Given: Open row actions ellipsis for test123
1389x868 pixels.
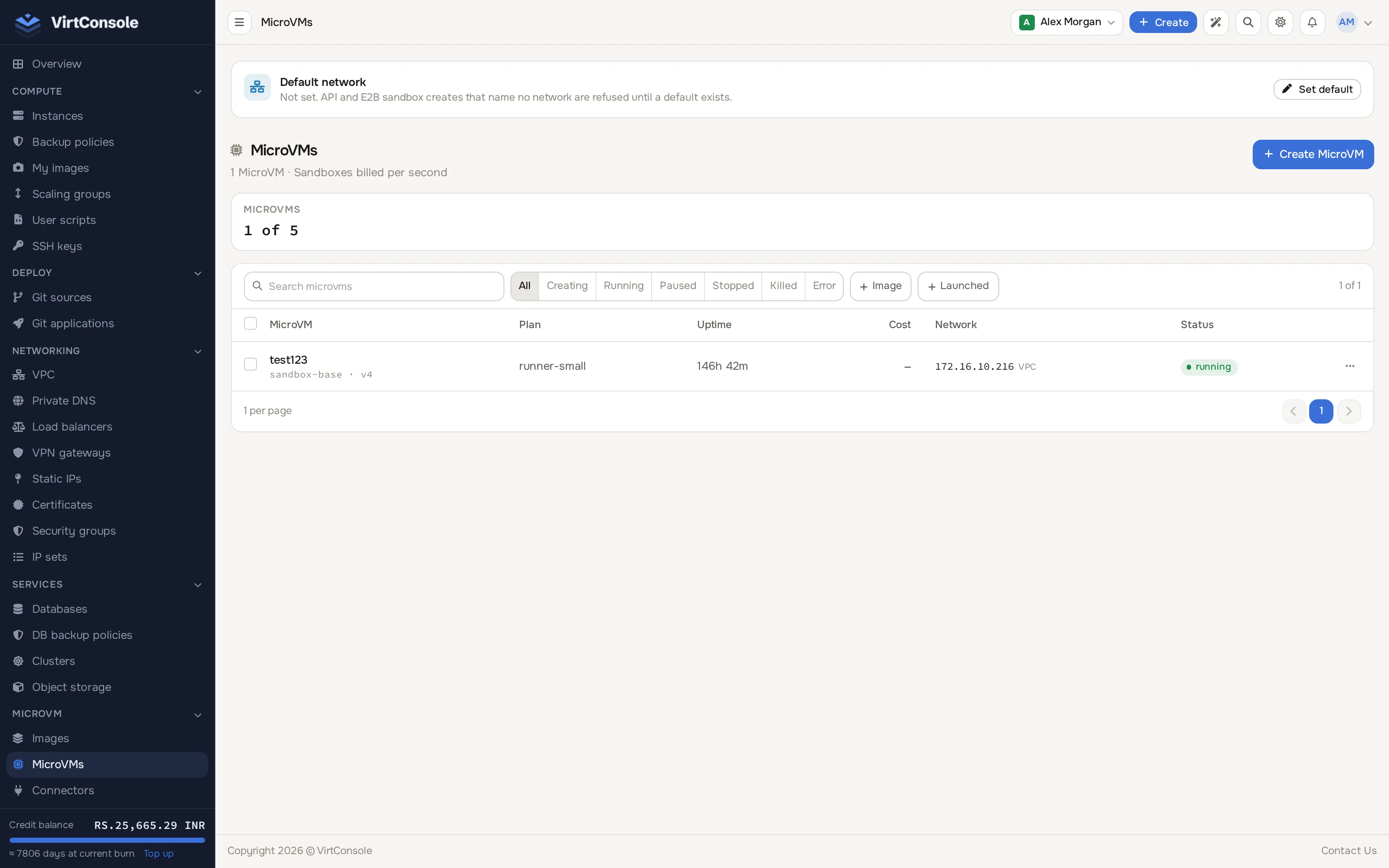Looking at the screenshot, I should point(1350,366).
